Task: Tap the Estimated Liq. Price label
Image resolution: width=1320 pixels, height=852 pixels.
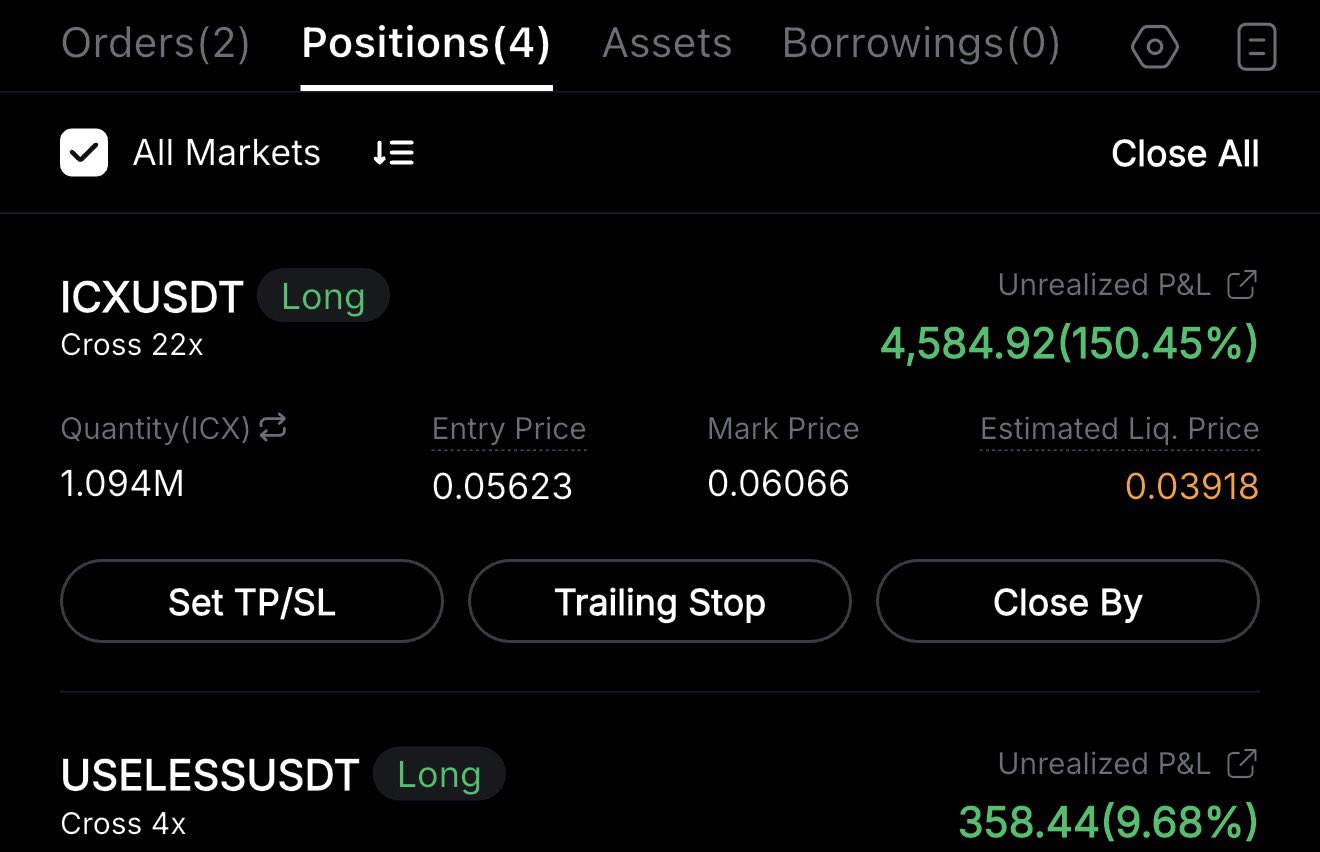Action: tap(1119, 429)
